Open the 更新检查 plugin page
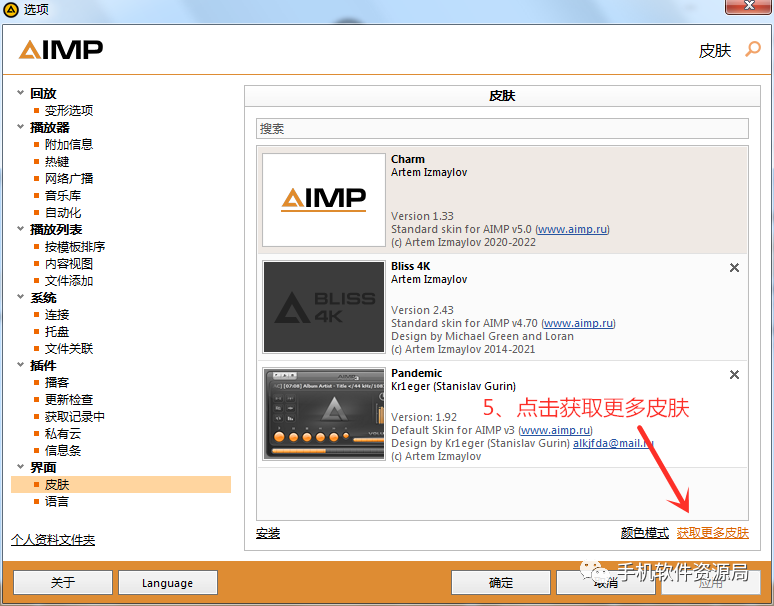The width and height of the screenshot is (774, 606). [69, 399]
